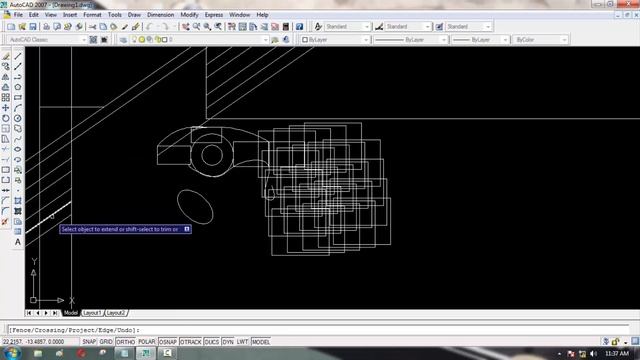Open the Layer Properties Manager icon
The image size is (640, 360).
pos(123,40)
